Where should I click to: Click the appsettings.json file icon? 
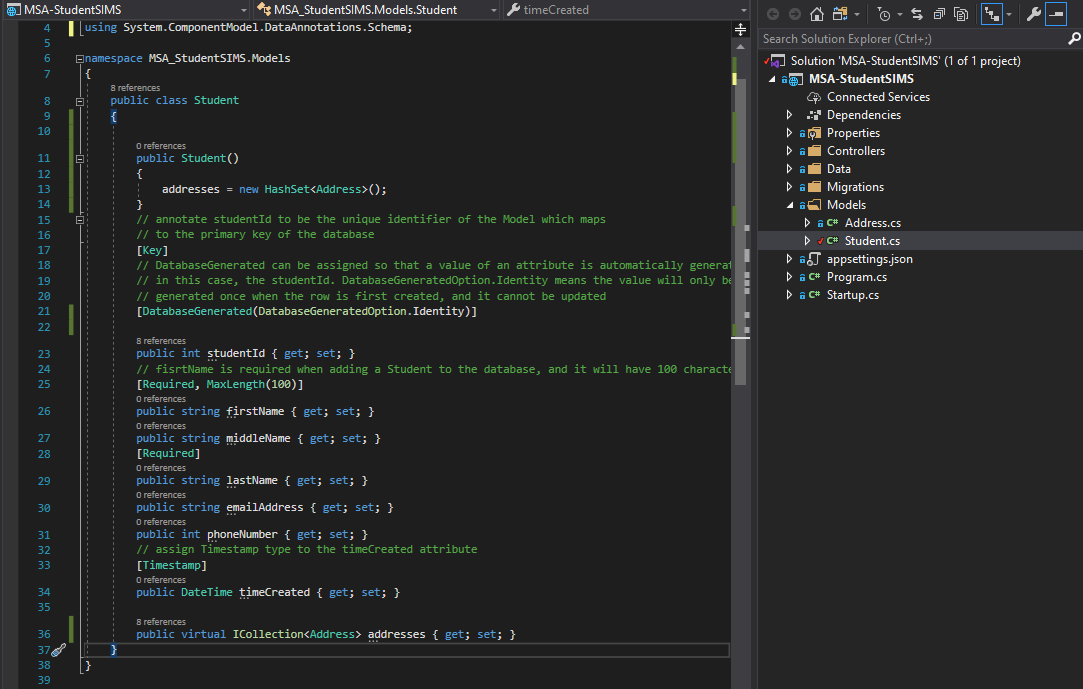tap(814, 259)
